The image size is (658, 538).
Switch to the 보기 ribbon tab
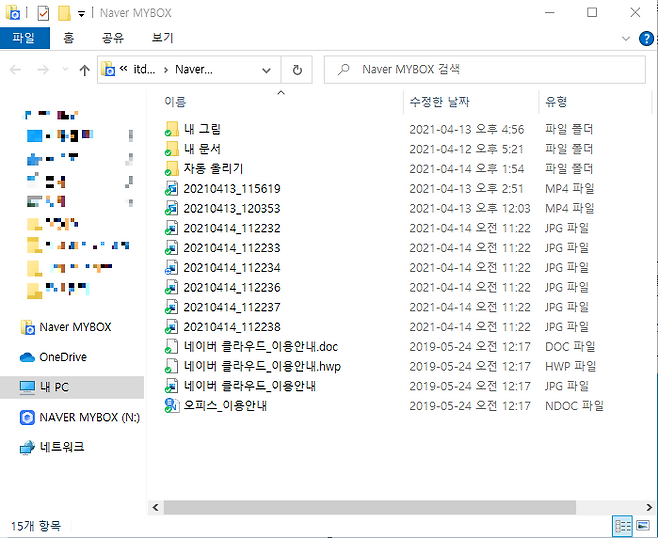point(162,38)
